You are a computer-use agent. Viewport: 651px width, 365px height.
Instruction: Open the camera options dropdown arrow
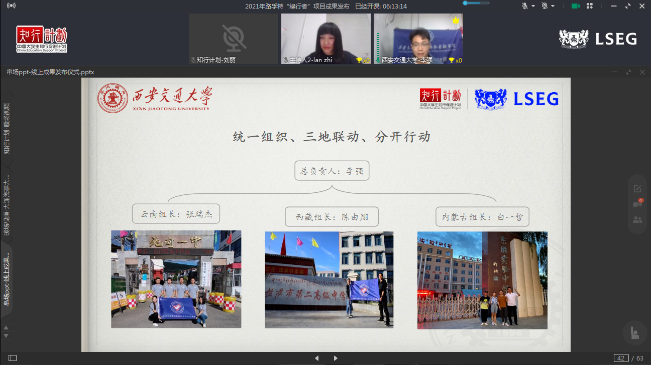click(553, 6)
